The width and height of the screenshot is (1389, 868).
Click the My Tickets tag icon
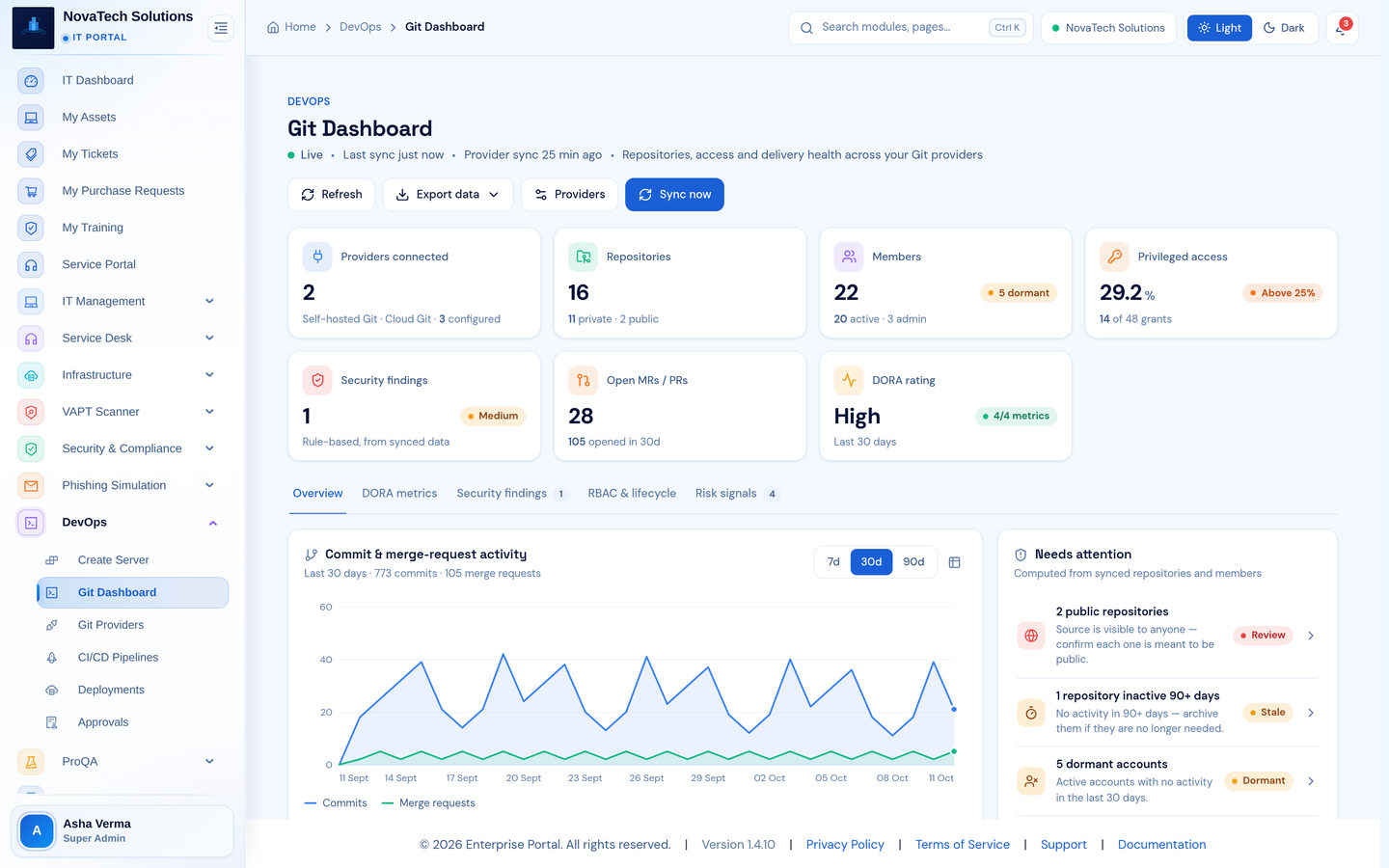(x=31, y=154)
